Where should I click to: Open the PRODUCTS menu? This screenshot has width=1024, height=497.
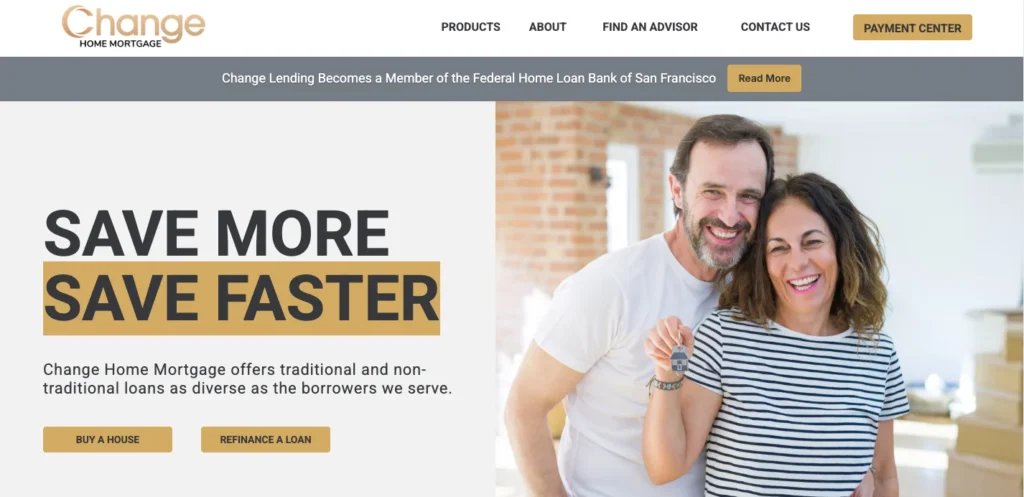[x=470, y=27]
